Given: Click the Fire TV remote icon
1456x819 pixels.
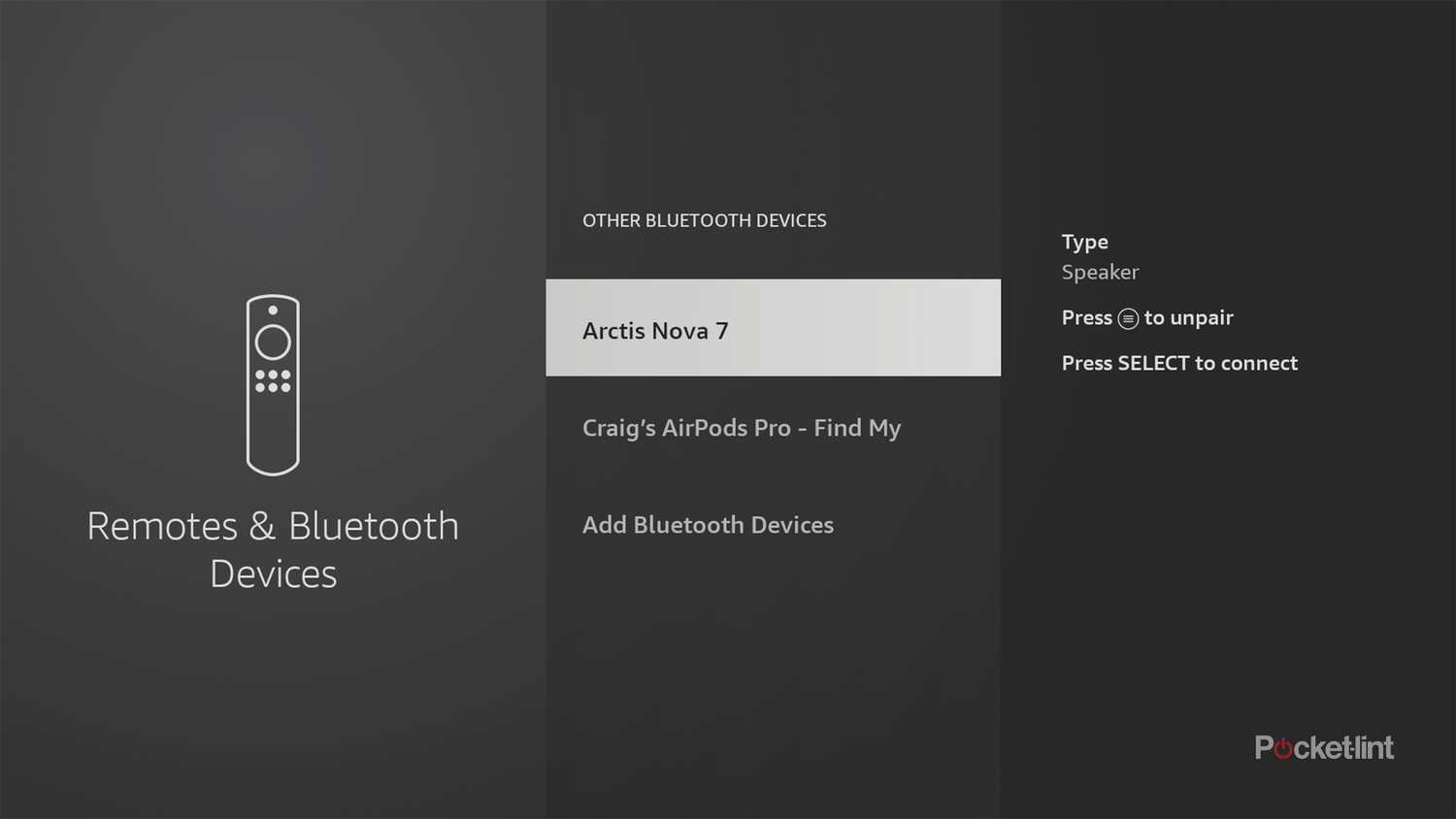Looking at the screenshot, I should tap(273, 385).
